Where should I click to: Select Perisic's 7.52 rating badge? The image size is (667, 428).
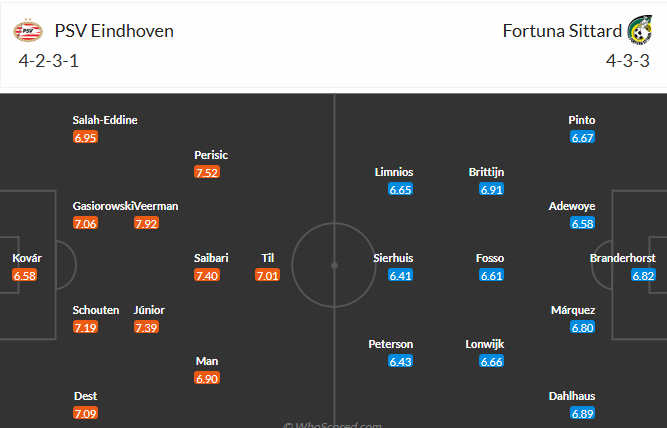[x=207, y=172]
